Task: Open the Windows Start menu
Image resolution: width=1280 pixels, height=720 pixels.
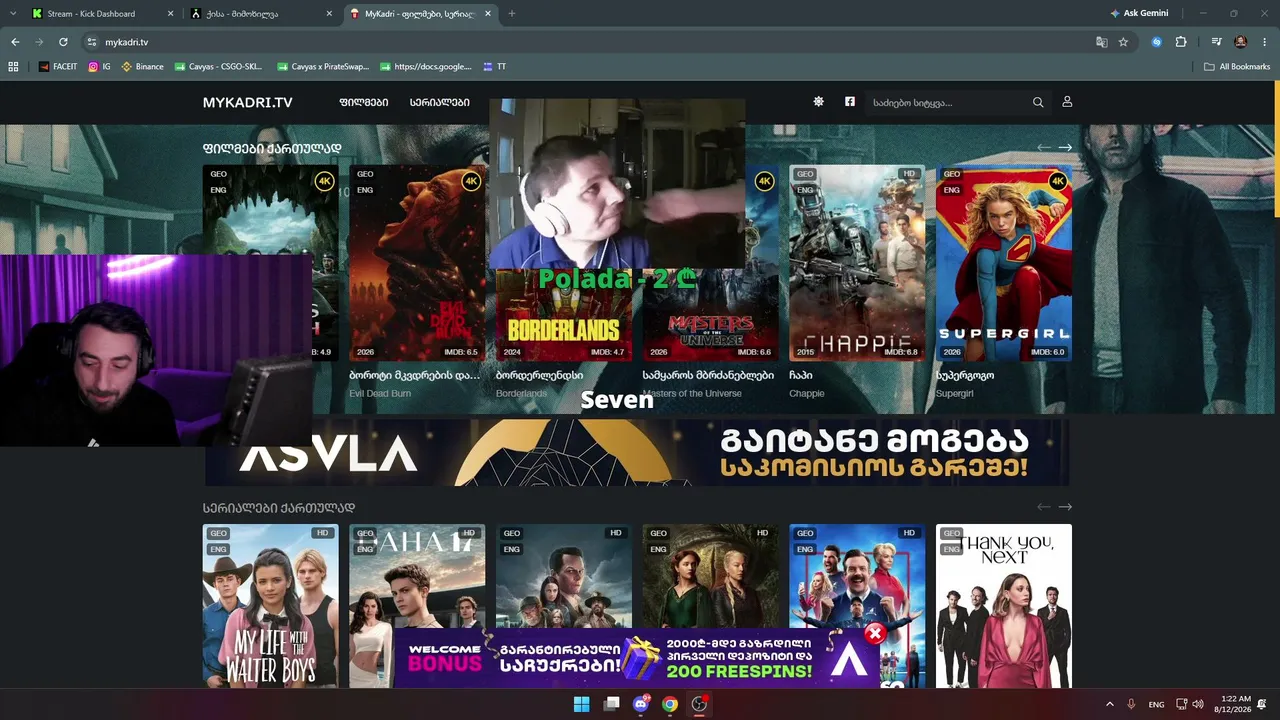Action: [581, 704]
